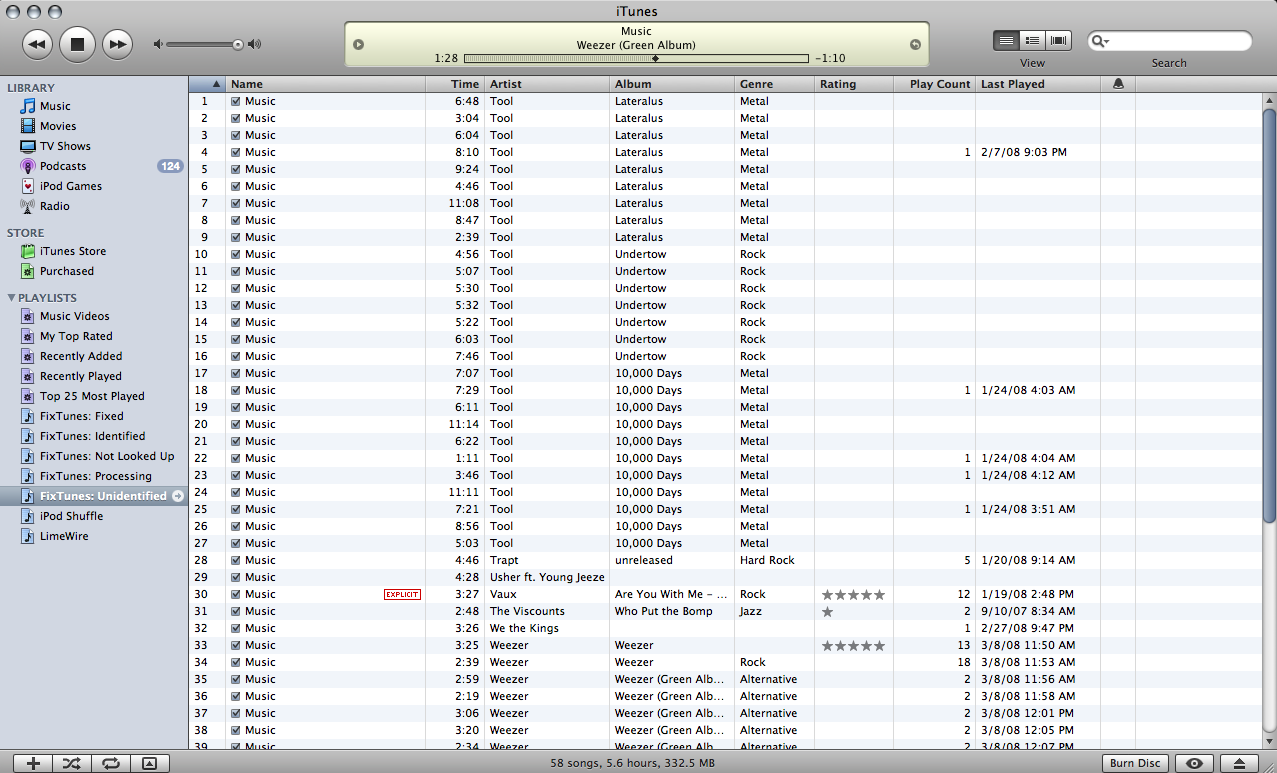
Task: Skip to next track button
Action: point(117,44)
